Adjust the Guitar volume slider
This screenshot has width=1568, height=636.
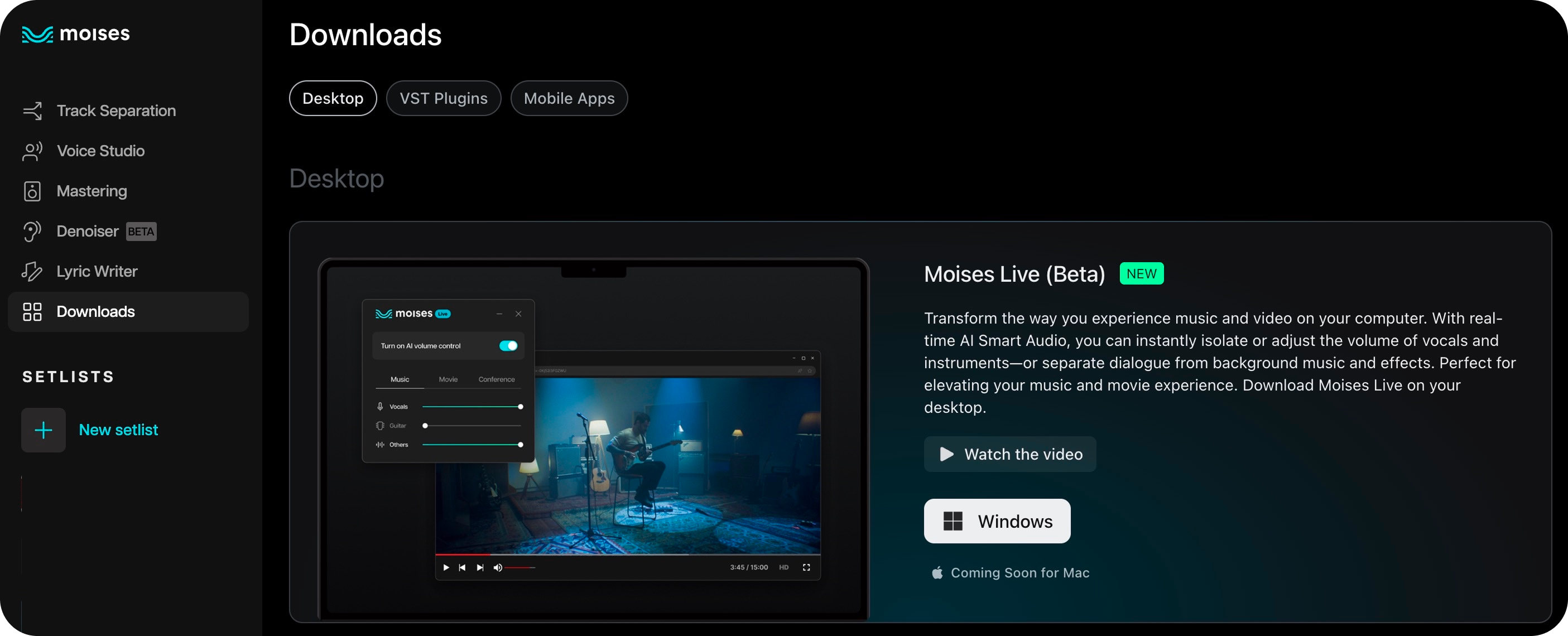[x=425, y=426]
